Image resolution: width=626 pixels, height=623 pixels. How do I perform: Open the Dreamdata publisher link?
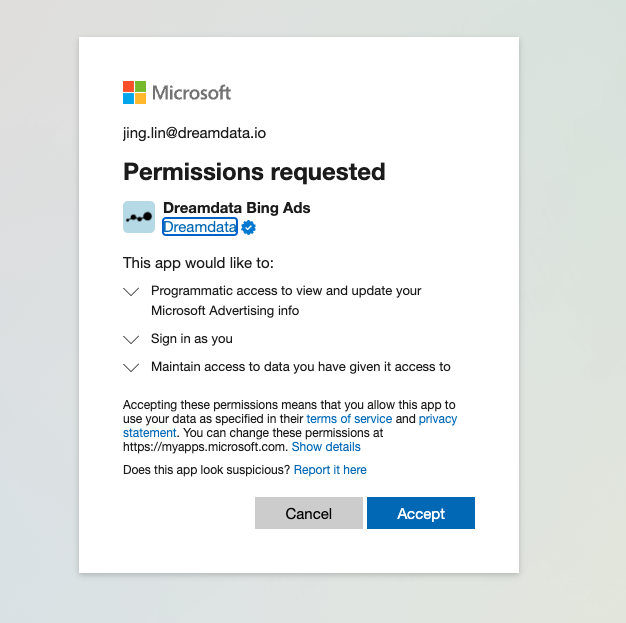click(200, 227)
